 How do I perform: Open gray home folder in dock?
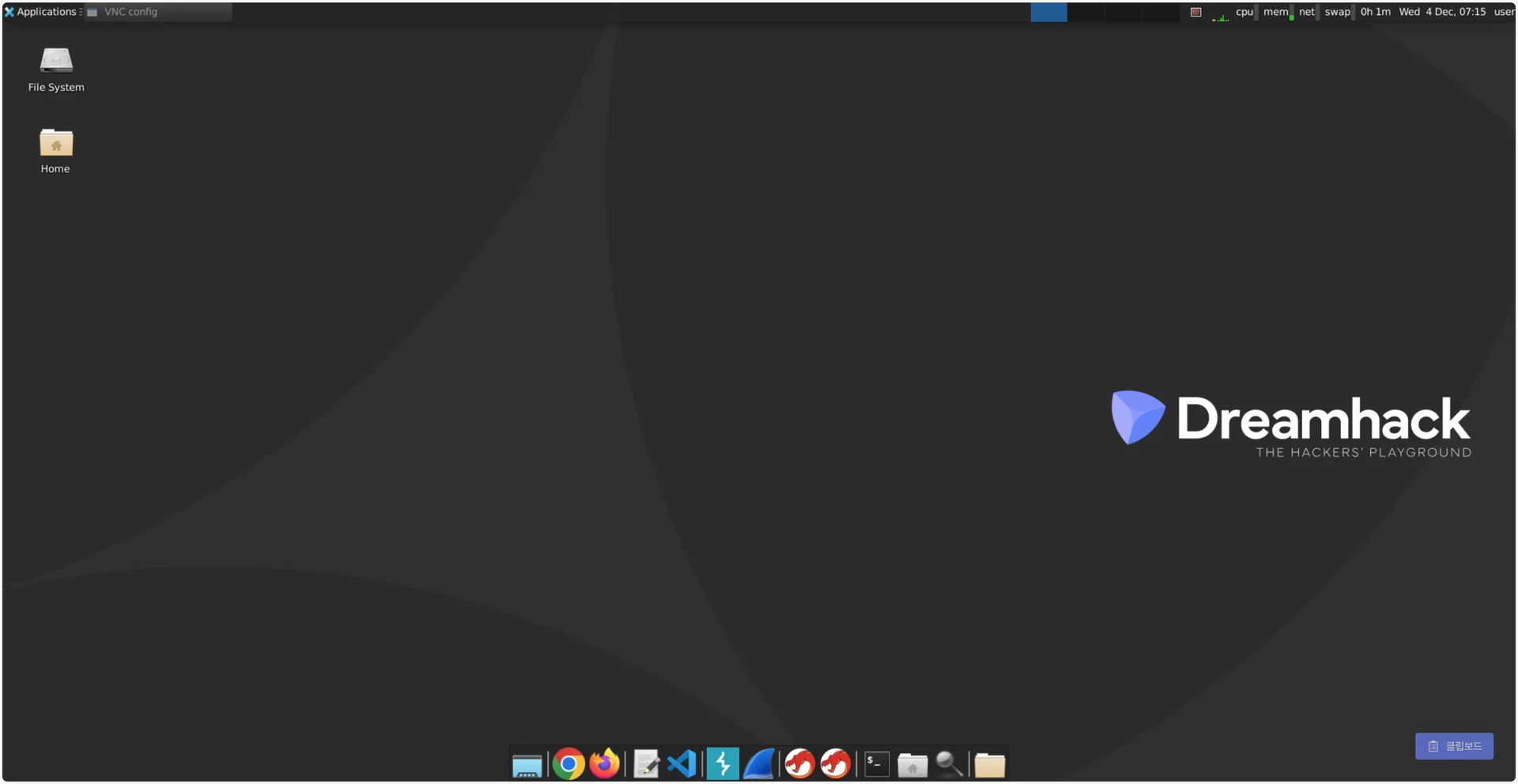coord(912,765)
